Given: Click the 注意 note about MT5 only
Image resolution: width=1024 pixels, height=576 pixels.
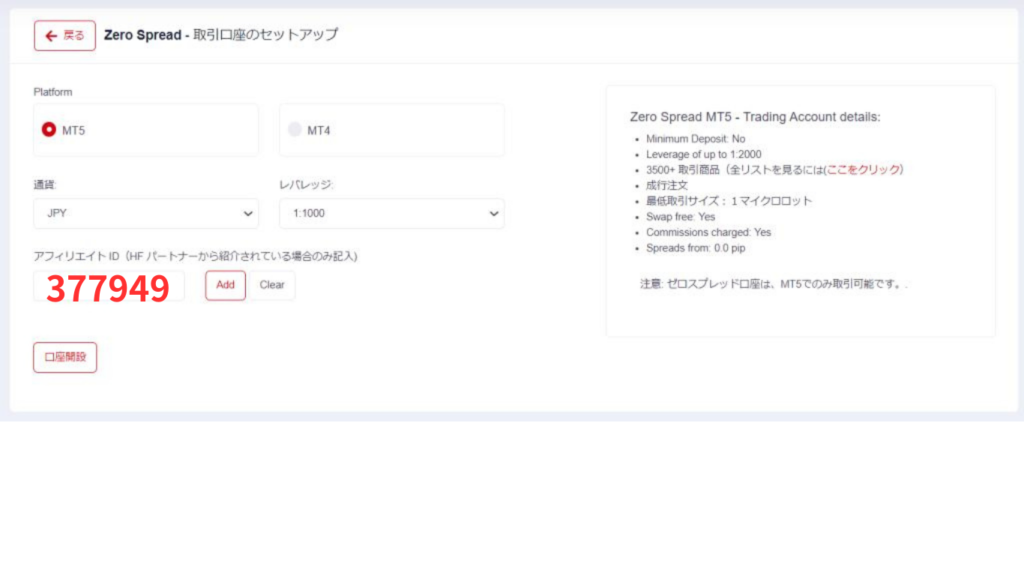Looking at the screenshot, I should [773, 284].
